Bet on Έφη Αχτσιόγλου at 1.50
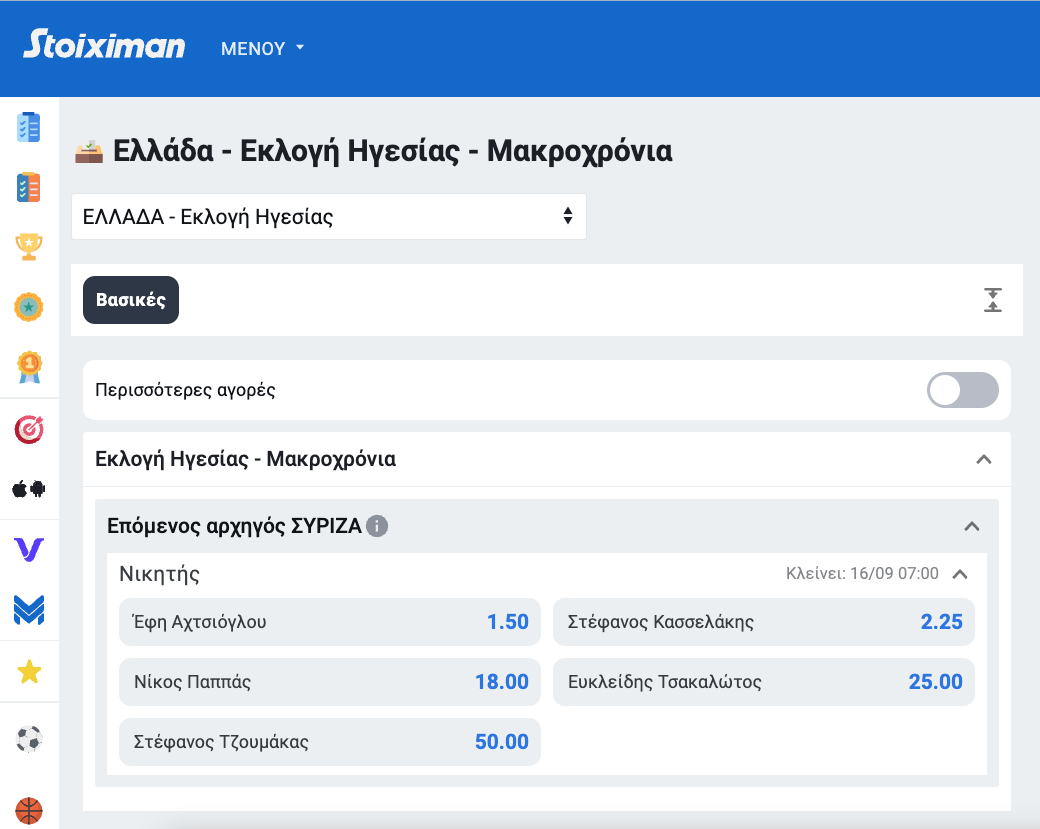The width and height of the screenshot is (1040, 829). [x=329, y=622]
